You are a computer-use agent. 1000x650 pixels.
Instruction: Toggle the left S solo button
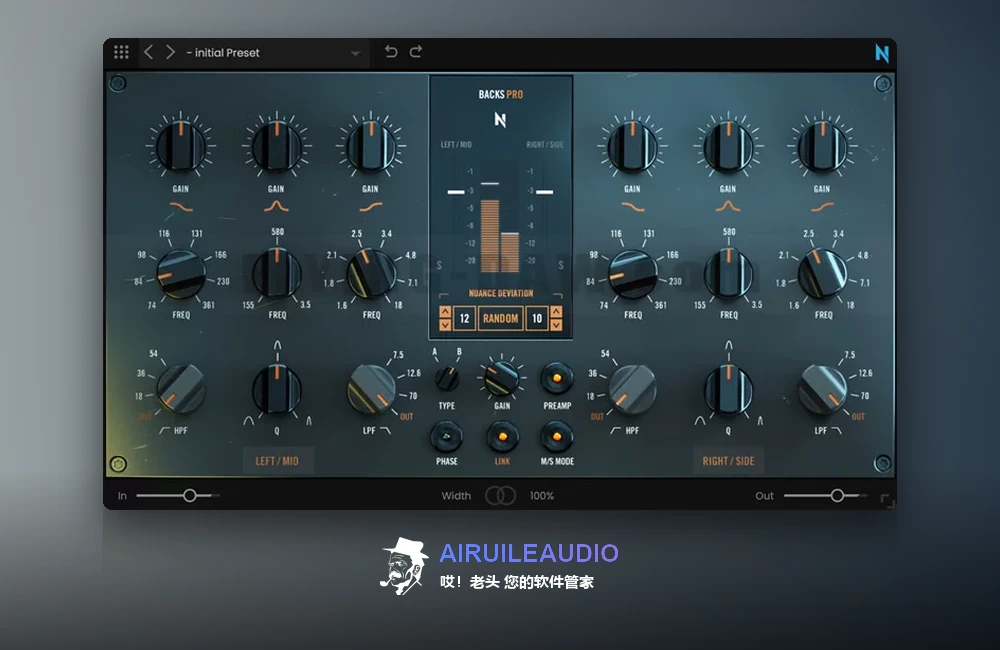tap(439, 265)
